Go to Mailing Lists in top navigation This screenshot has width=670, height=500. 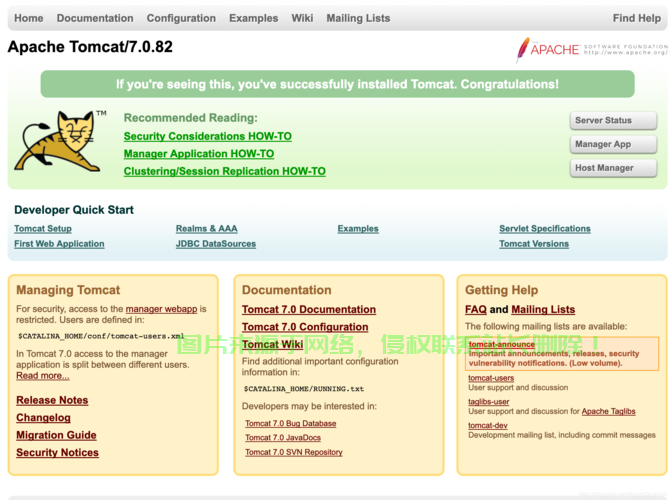tap(358, 18)
